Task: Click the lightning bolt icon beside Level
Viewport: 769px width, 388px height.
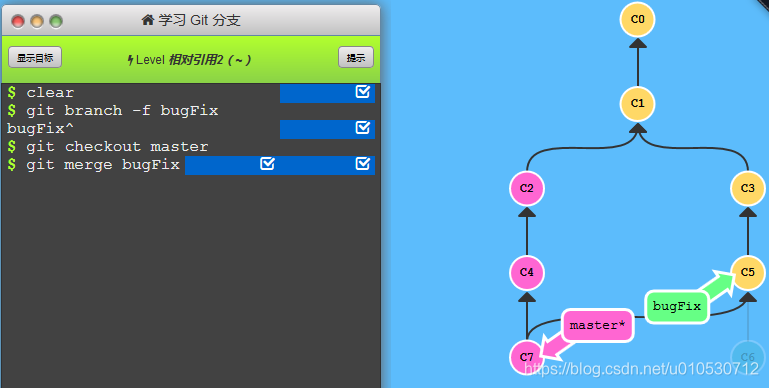Action: coord(130,60)
